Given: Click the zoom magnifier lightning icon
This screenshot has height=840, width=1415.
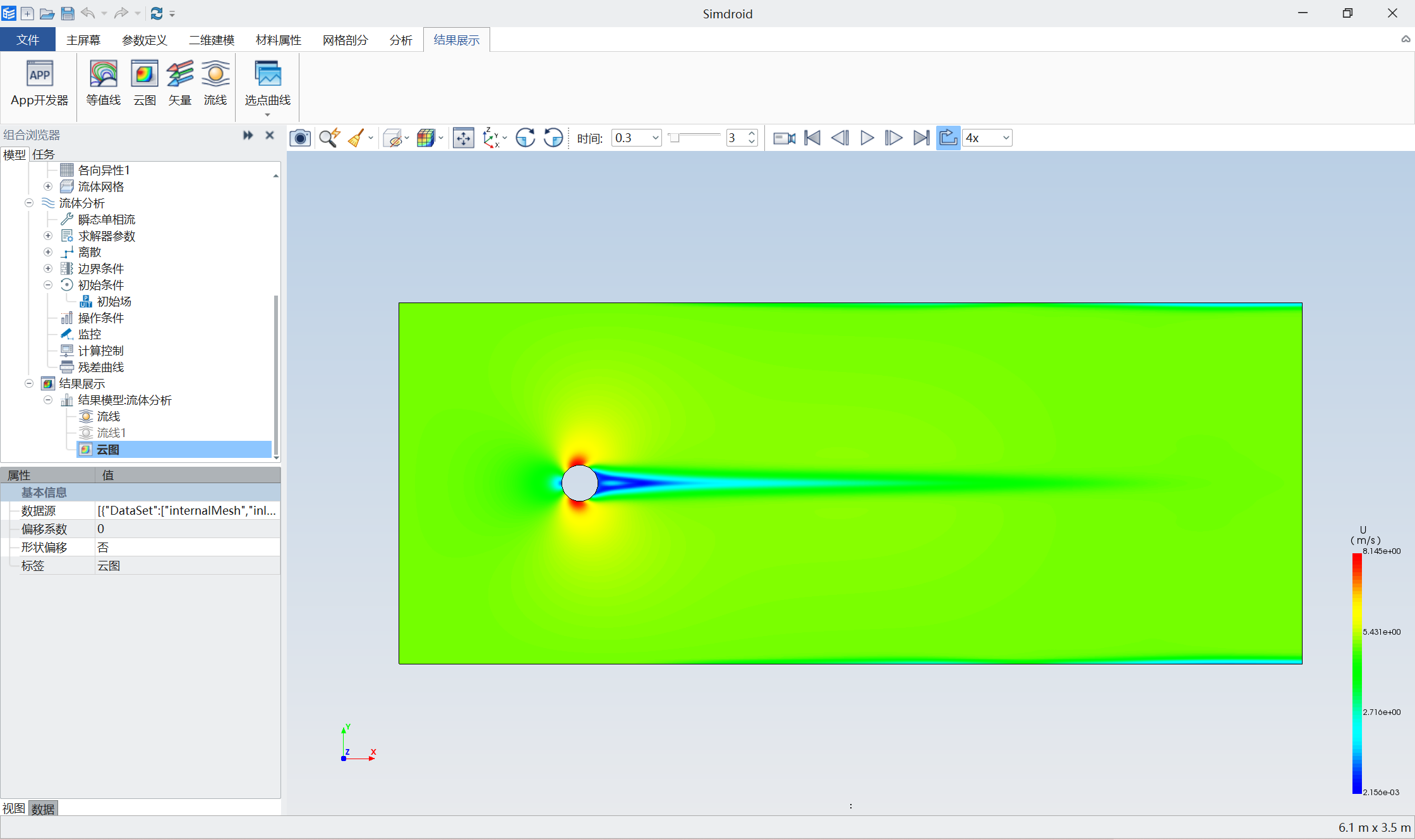Looking at the screenshot, I should tap(330, 138).
